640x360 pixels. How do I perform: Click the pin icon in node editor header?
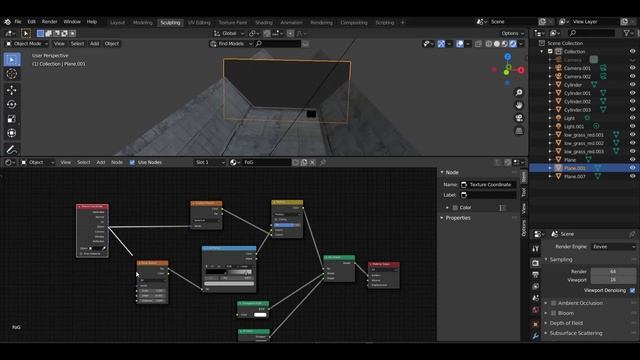click(x=322, y=162)
